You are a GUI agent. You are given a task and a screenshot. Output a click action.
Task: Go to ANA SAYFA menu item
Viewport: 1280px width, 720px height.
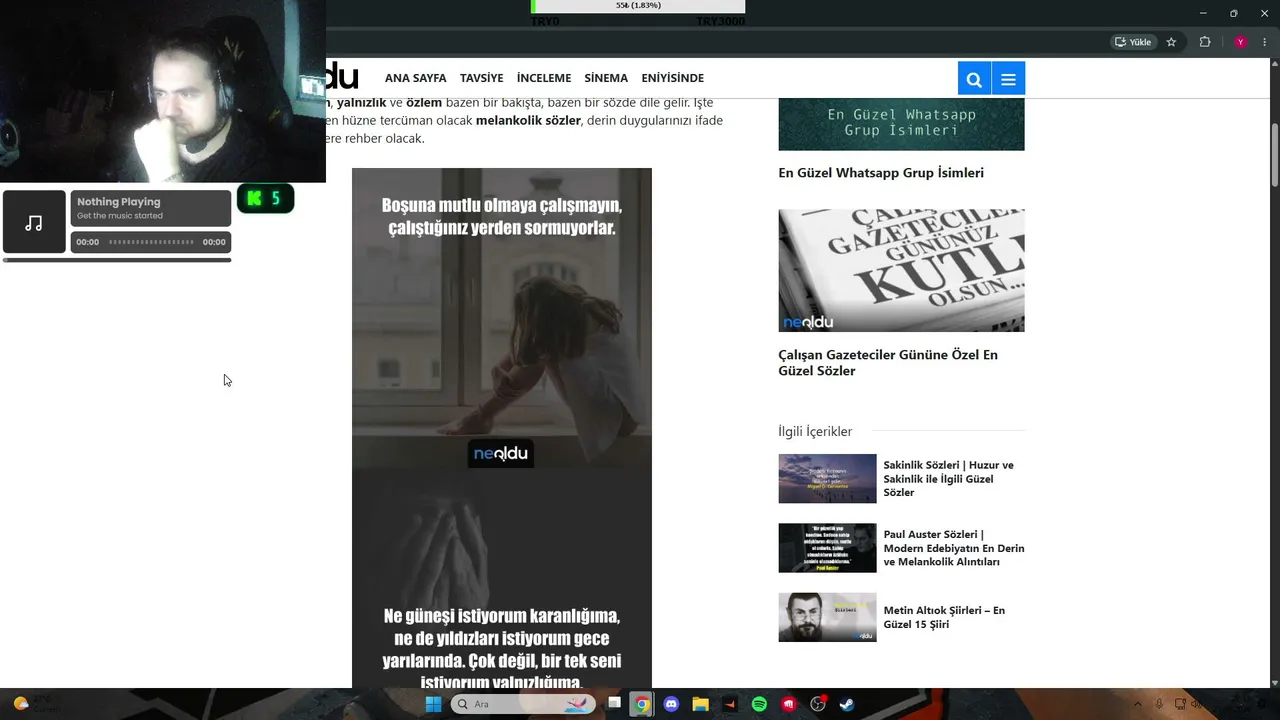[x=416, y=78]
